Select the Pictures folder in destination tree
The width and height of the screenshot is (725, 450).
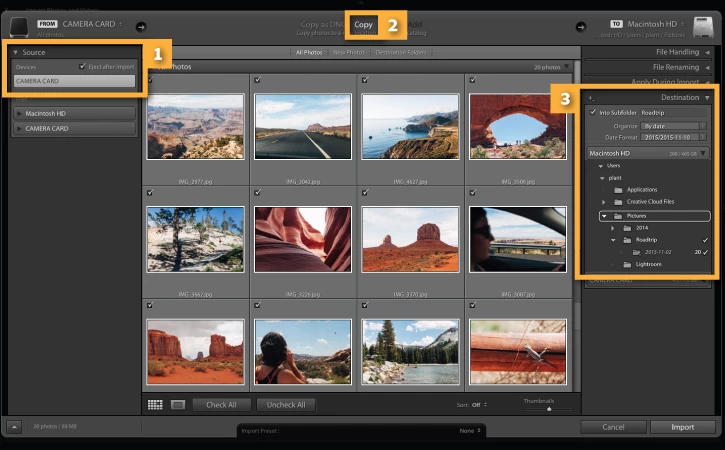coord(654,216)
